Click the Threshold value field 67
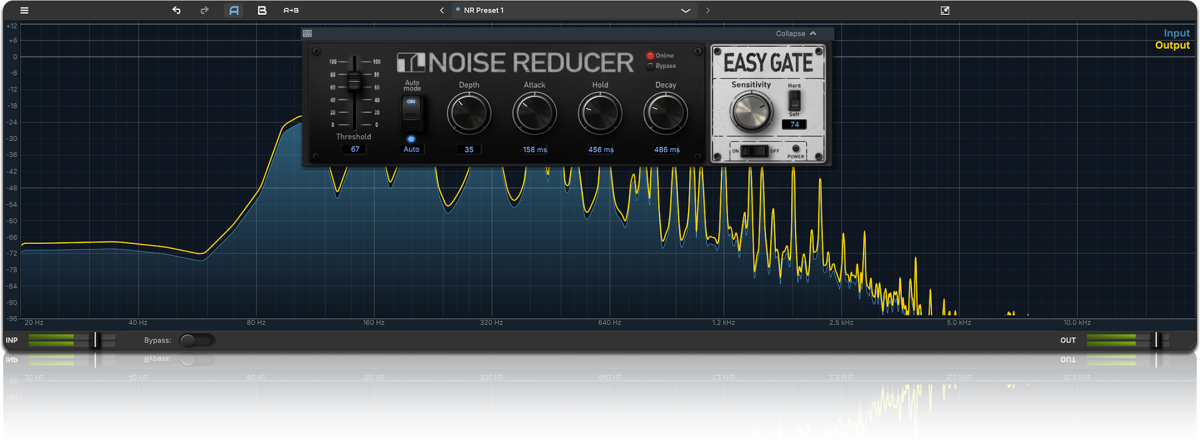 point(353,149)
